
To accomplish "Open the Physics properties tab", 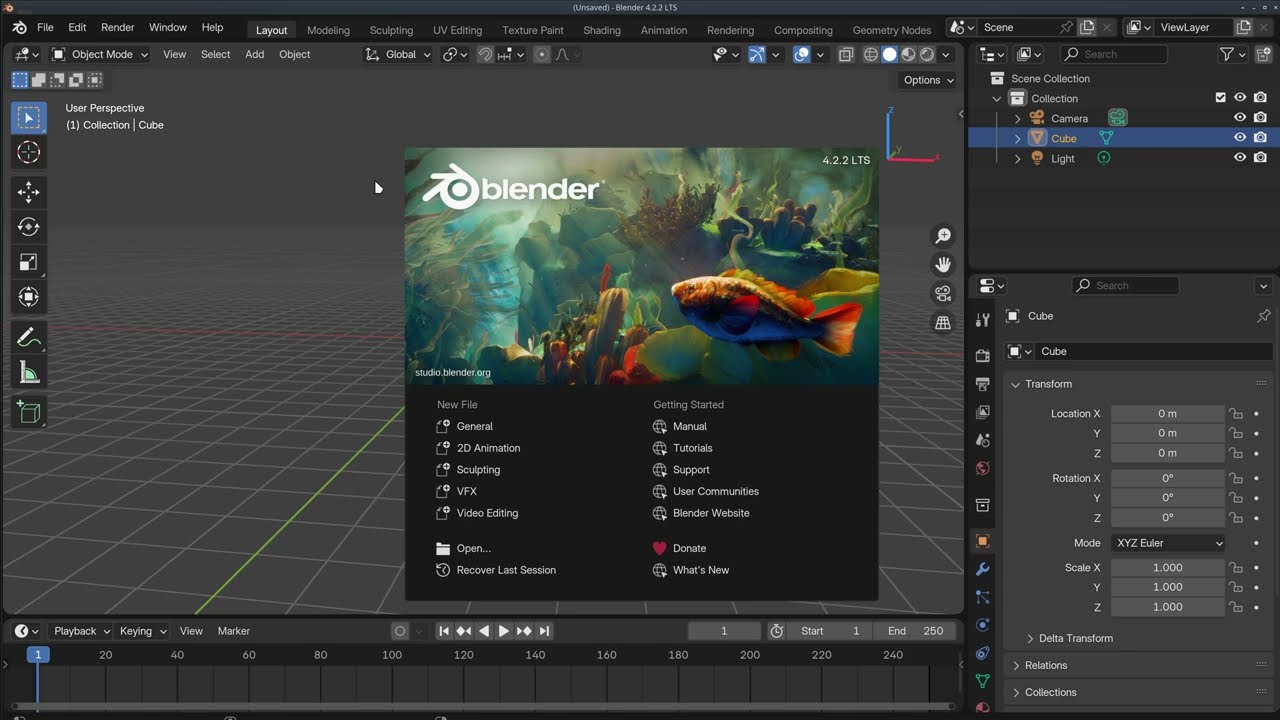I will [982, 625].
